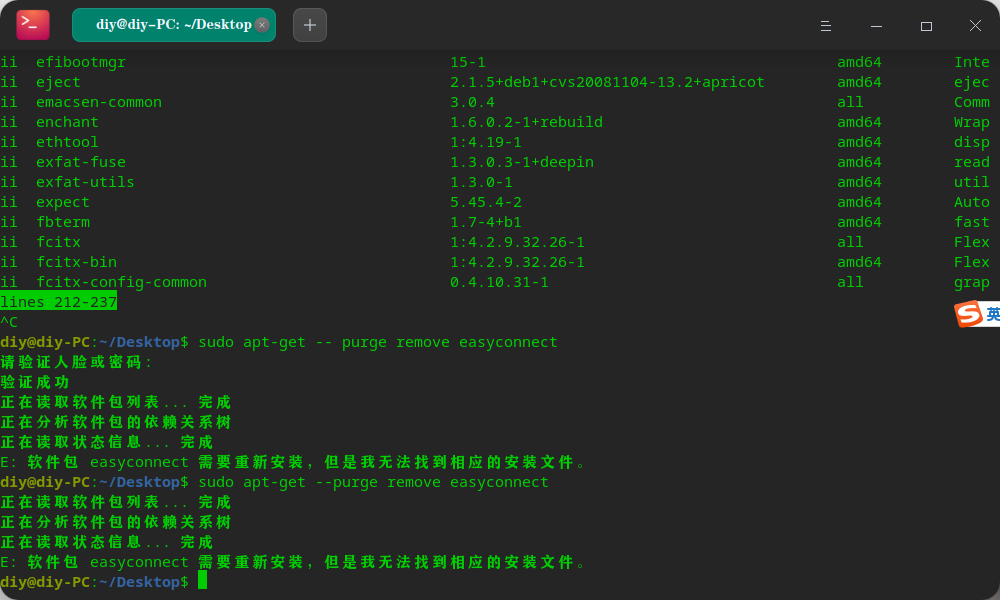The height and width of the screenshot is (600, 1000).
Task: Click version 5.45.4-2
Action: [x=486, y=202]
